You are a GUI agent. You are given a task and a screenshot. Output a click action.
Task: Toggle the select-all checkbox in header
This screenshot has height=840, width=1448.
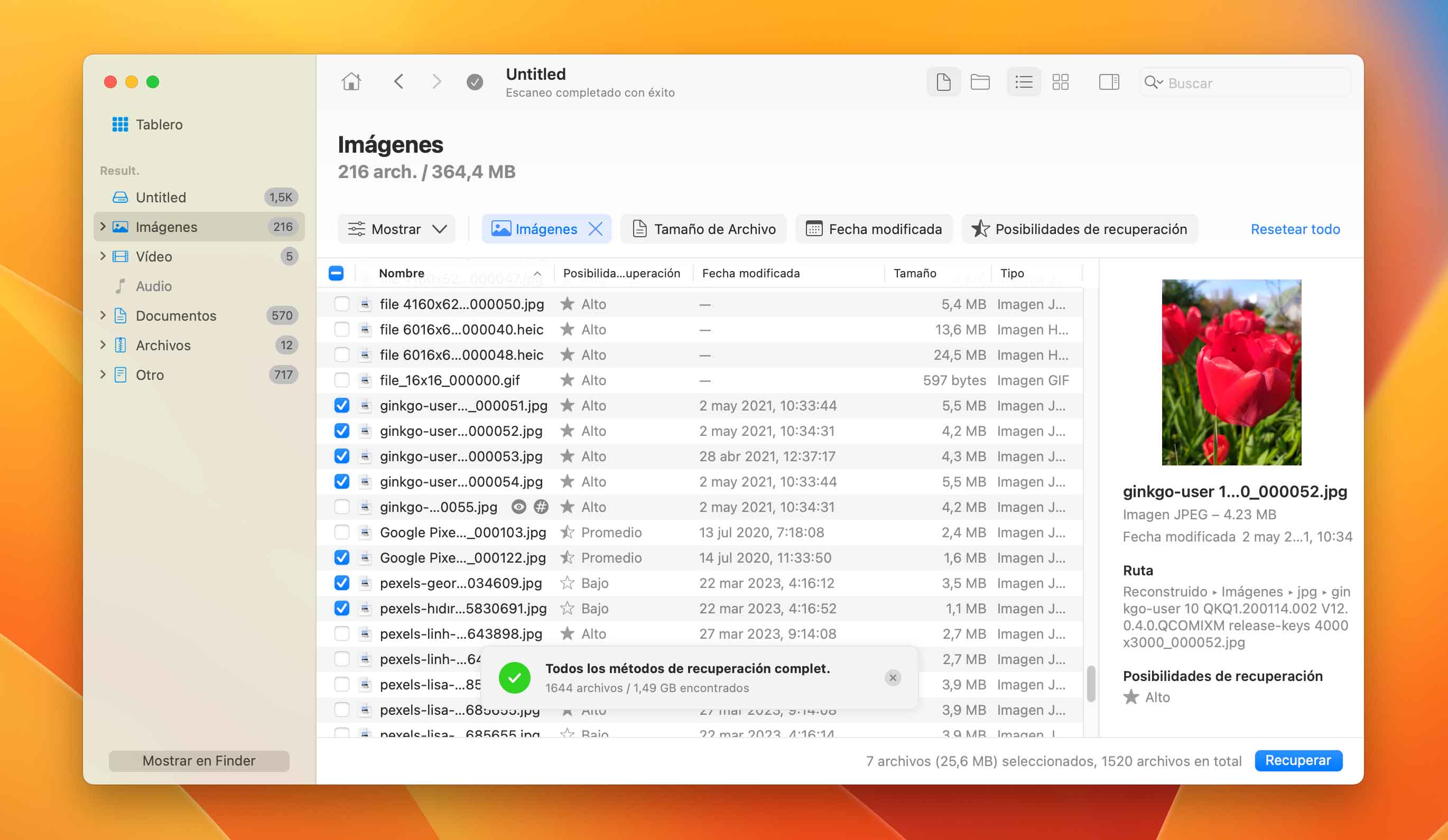tap(336, 274)
